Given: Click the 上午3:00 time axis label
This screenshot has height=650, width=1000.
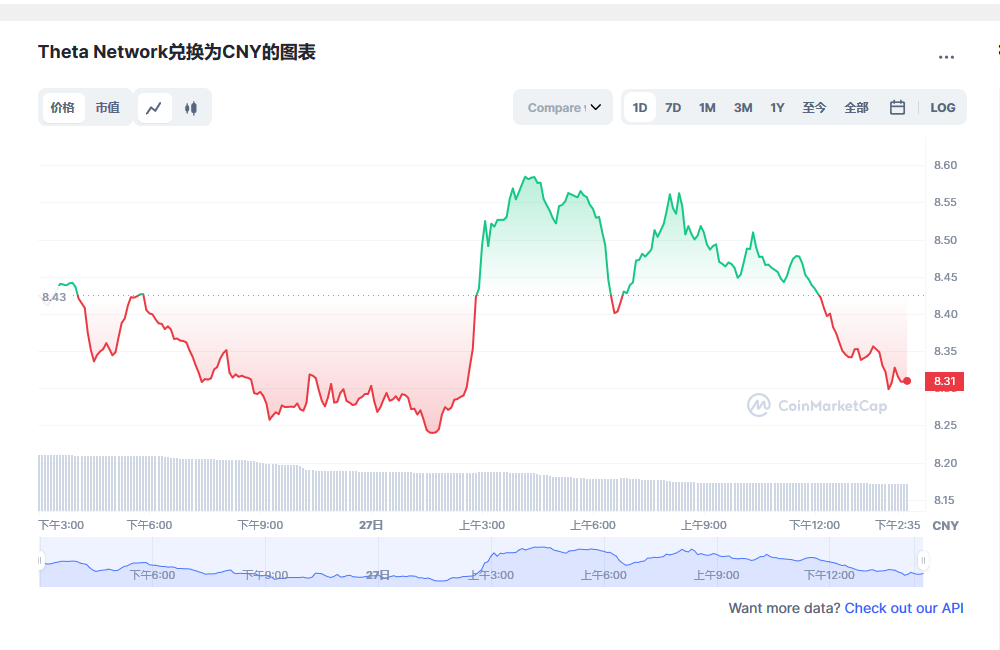Looking at the screenshot, I should pos(482,526).
